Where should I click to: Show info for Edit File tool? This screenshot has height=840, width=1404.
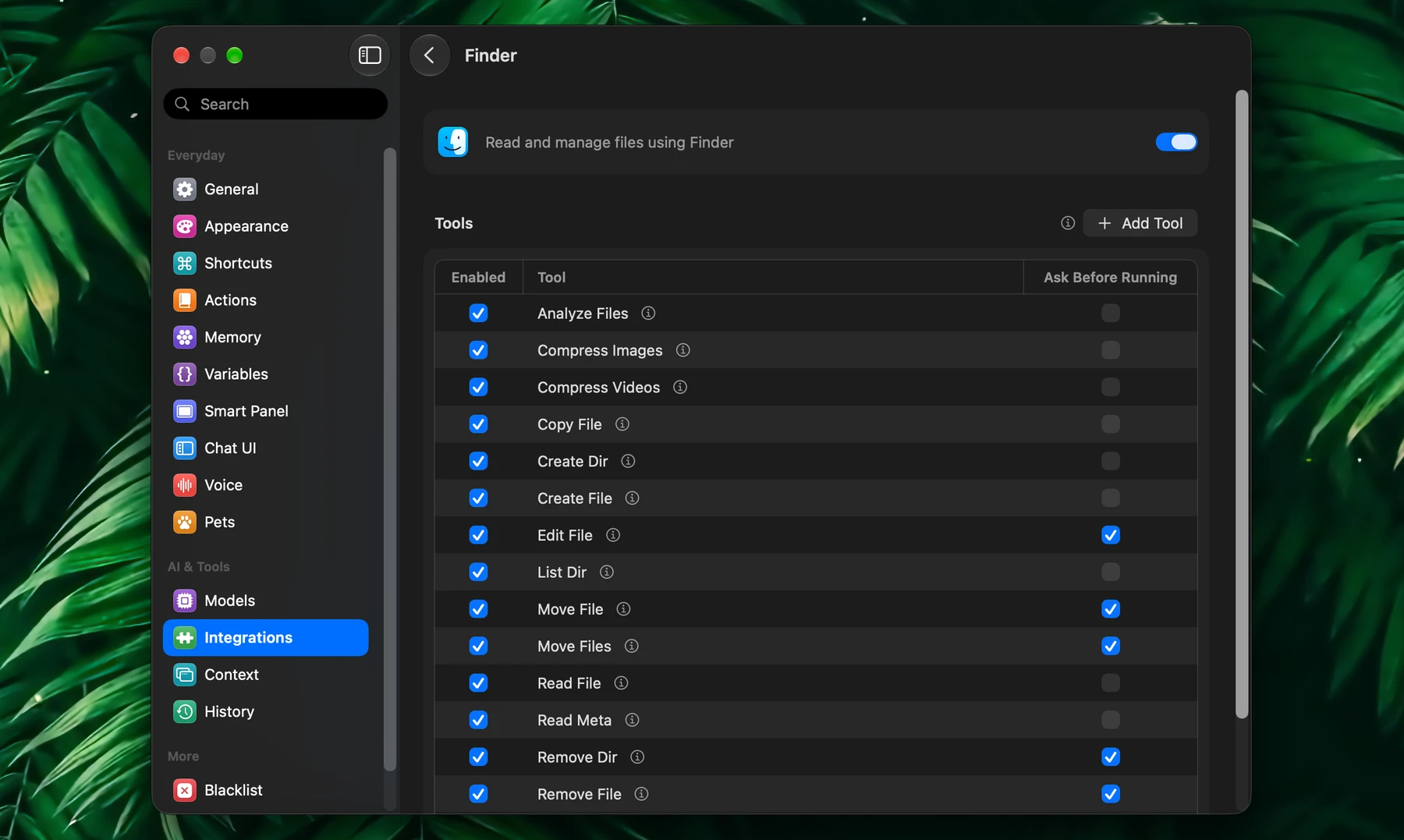pos(613,535)
